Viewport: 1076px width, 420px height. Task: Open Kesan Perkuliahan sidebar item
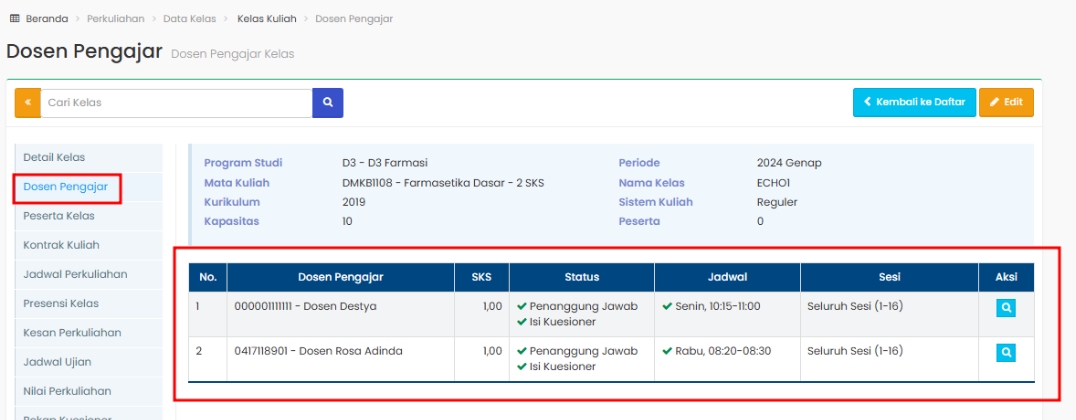[72, 333]
